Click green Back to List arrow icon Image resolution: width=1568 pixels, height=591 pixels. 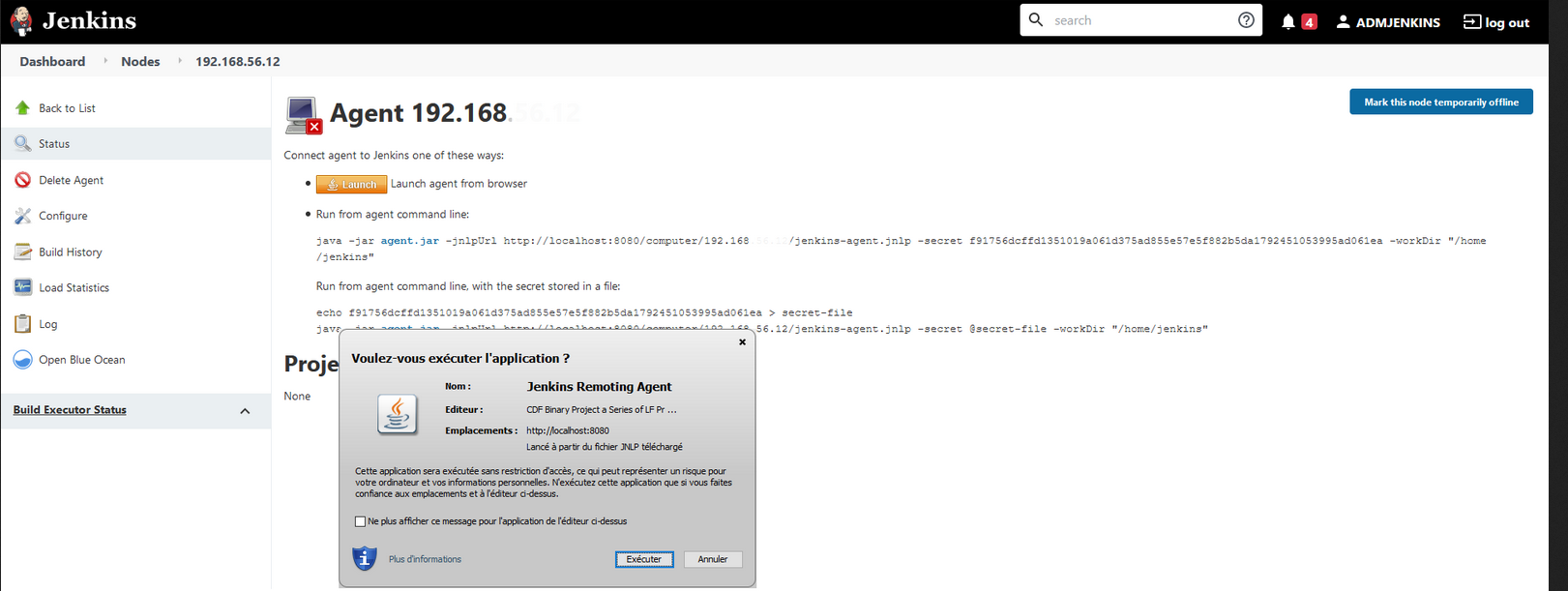(22, 107)
